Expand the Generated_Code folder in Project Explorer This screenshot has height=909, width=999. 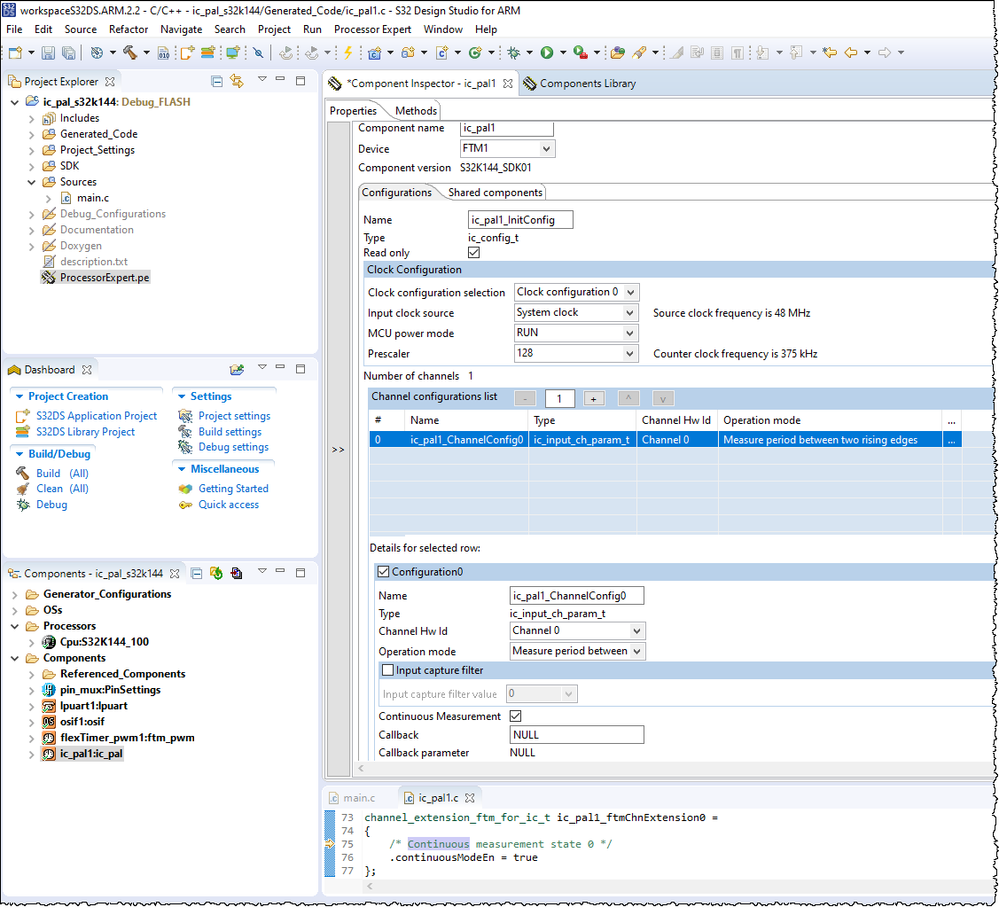32,134
